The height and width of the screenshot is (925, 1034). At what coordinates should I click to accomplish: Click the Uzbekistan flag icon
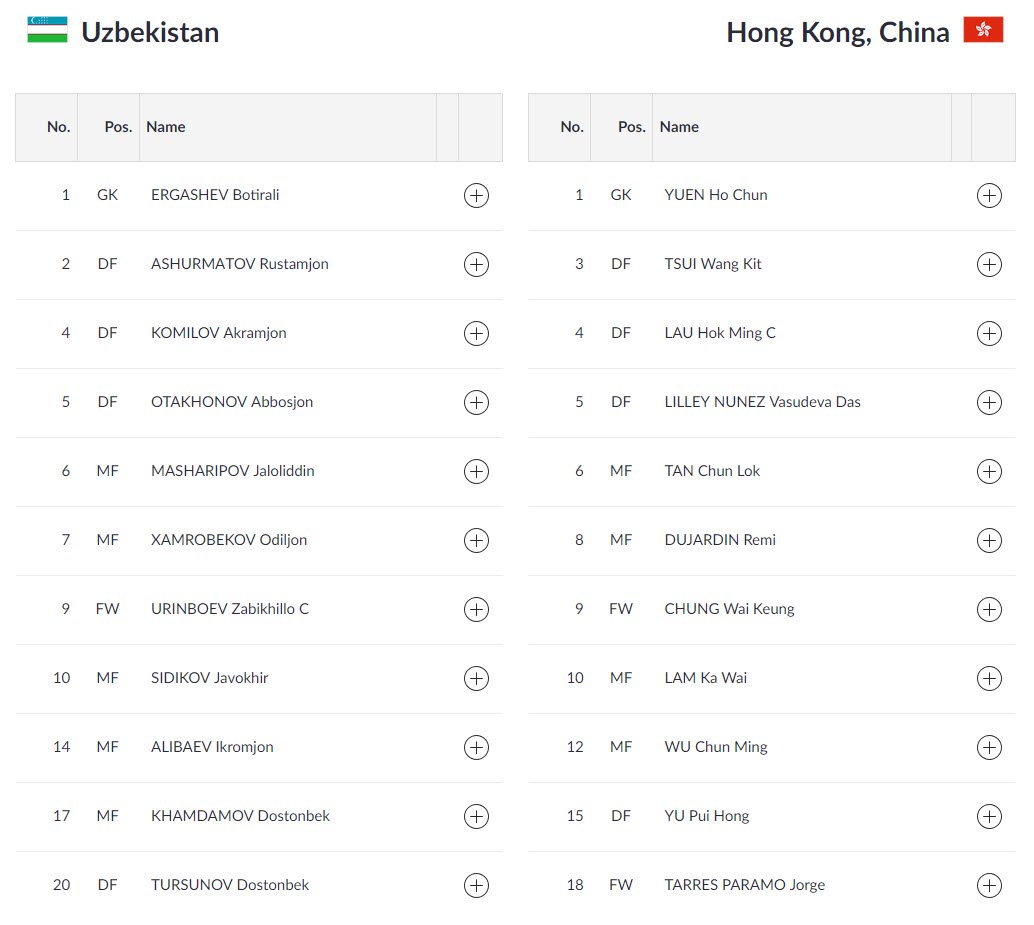[x=47, y=30]
